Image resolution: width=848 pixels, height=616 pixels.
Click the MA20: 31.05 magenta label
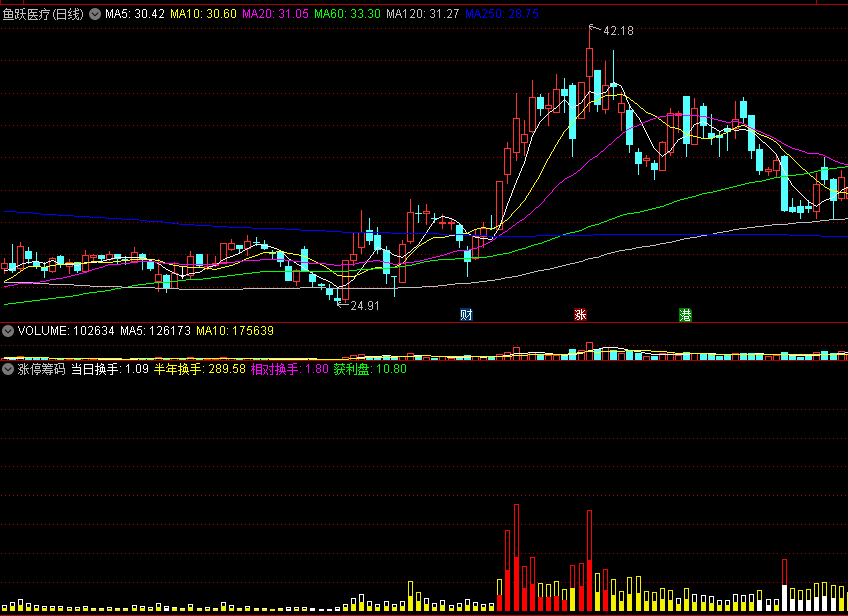click(276, 14)
